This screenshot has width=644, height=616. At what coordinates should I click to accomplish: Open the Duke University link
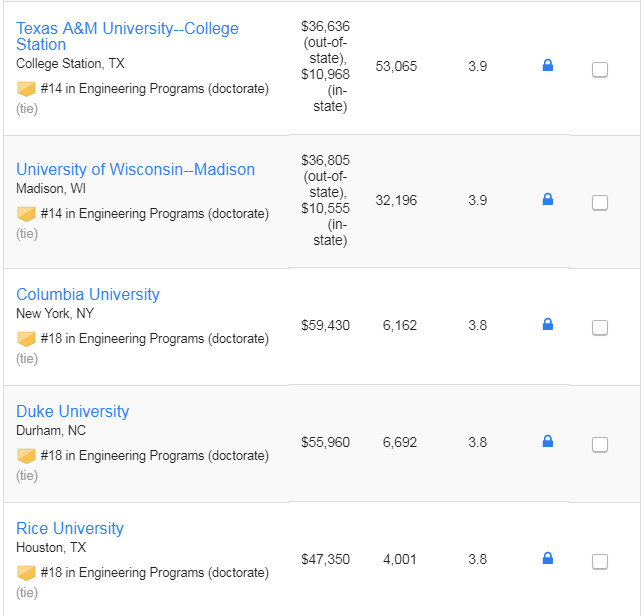[x=73, y=411]
